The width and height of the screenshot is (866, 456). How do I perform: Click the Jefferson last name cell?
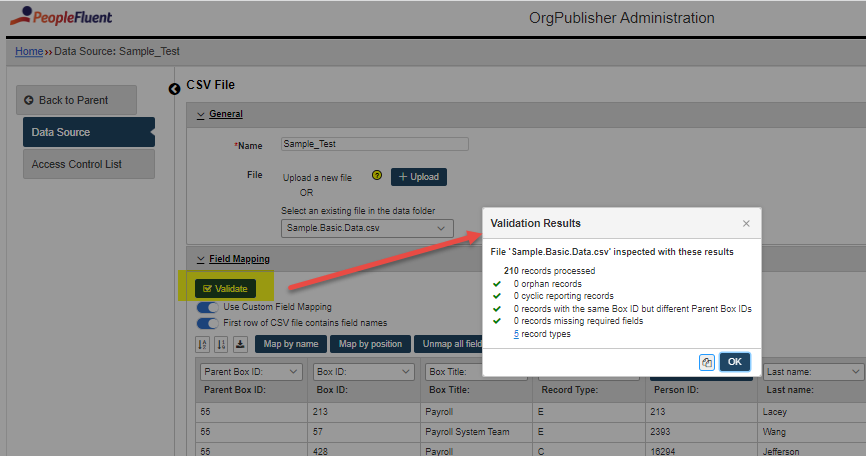click(811, 450)
